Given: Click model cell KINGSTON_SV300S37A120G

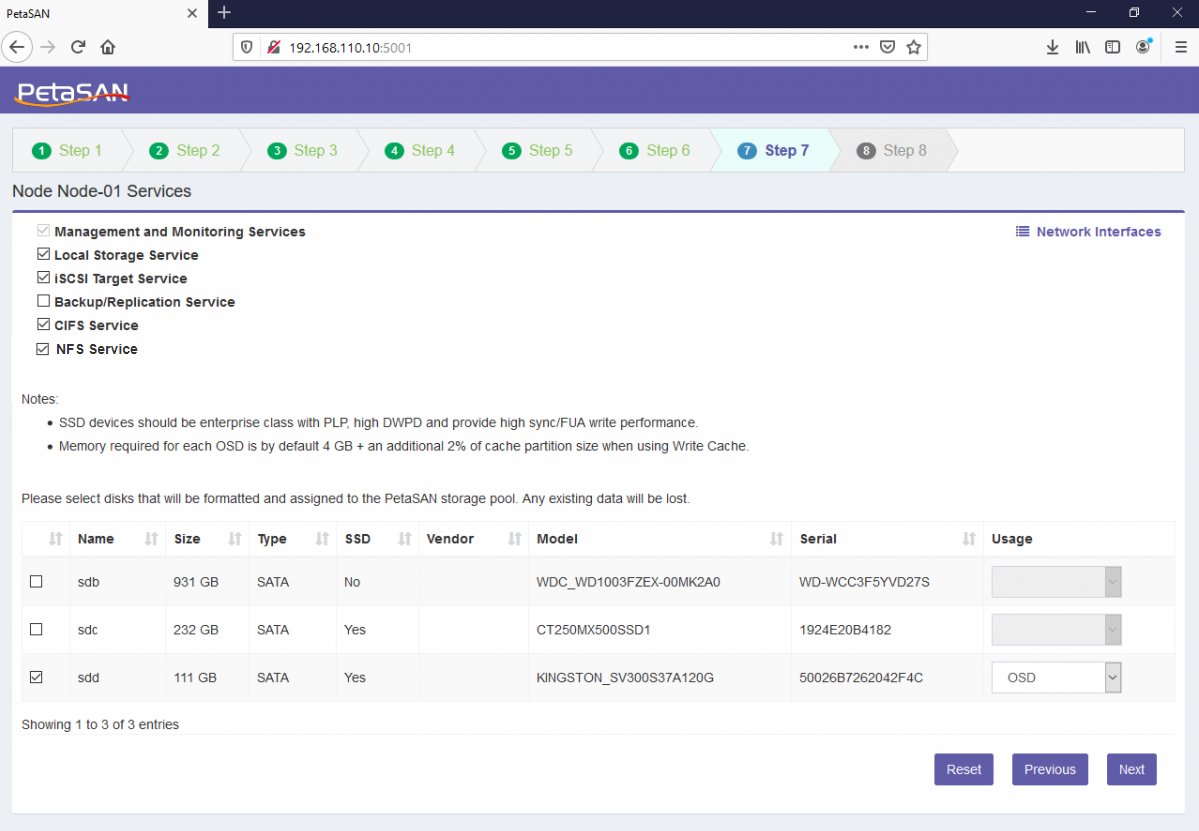Looking at the screenshot, I should (625, 677).
